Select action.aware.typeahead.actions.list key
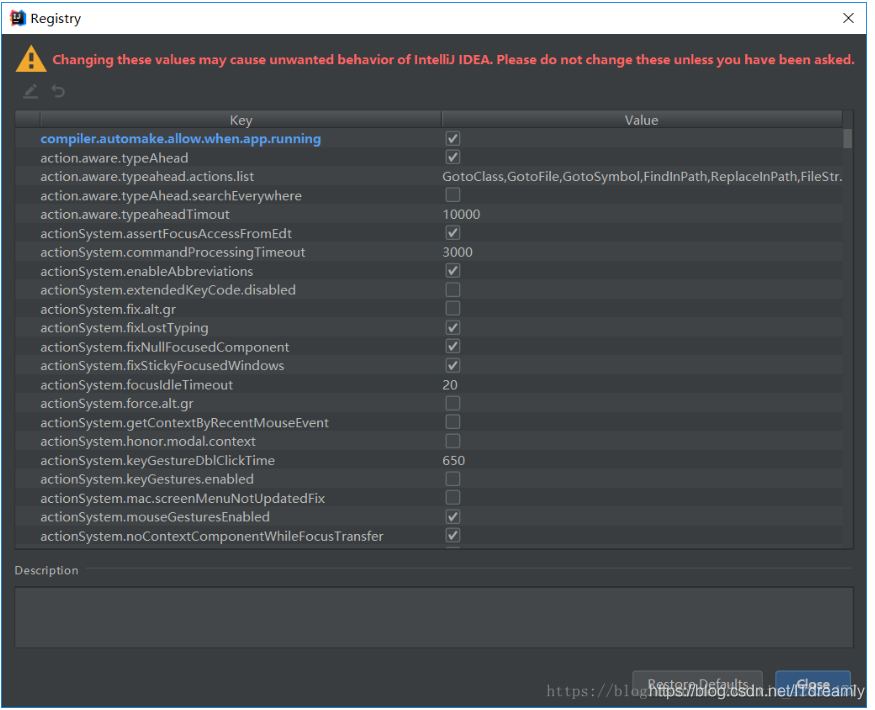The width and height of the screenshot is (875, 710). point(147,176)
